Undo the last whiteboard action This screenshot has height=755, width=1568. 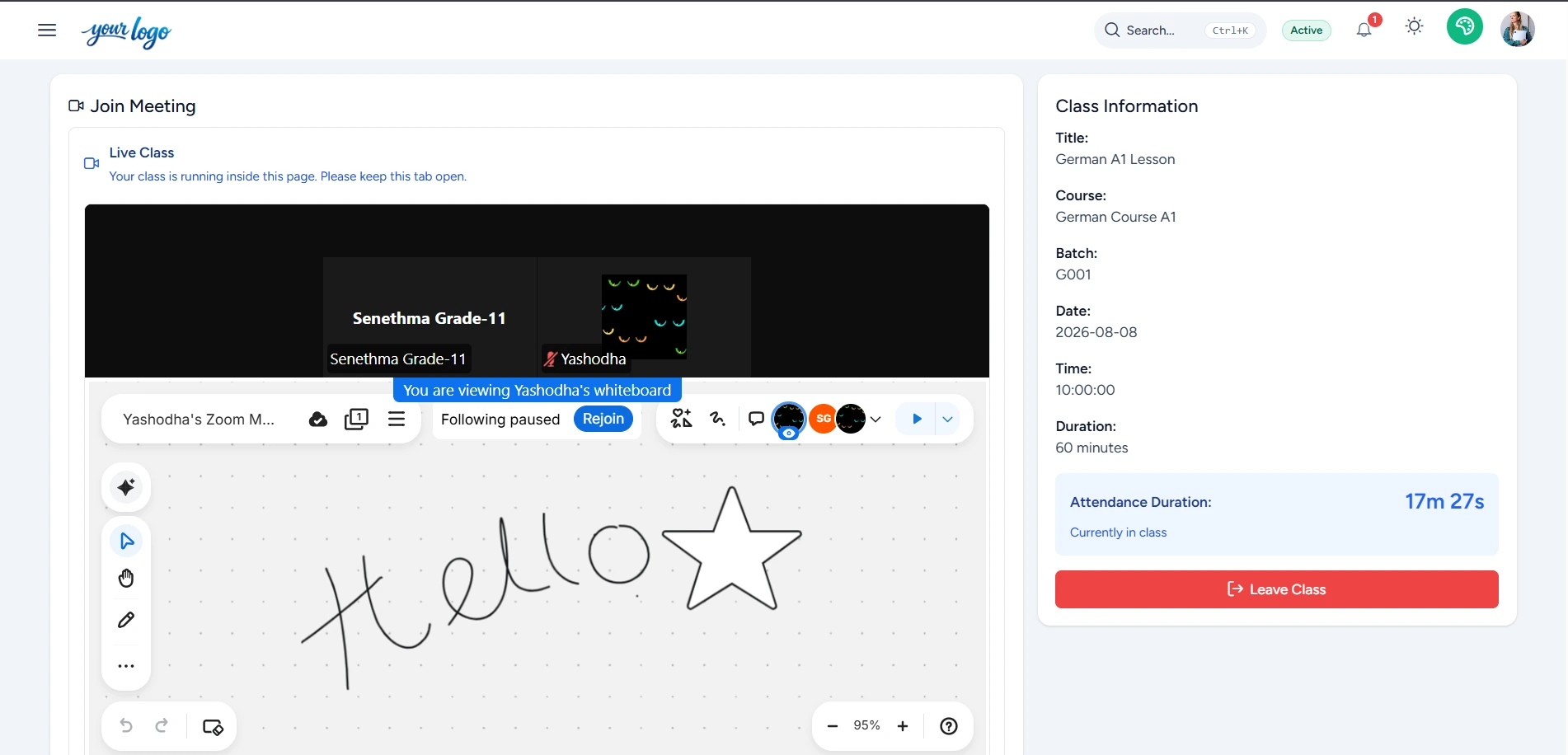pos(126,725)
